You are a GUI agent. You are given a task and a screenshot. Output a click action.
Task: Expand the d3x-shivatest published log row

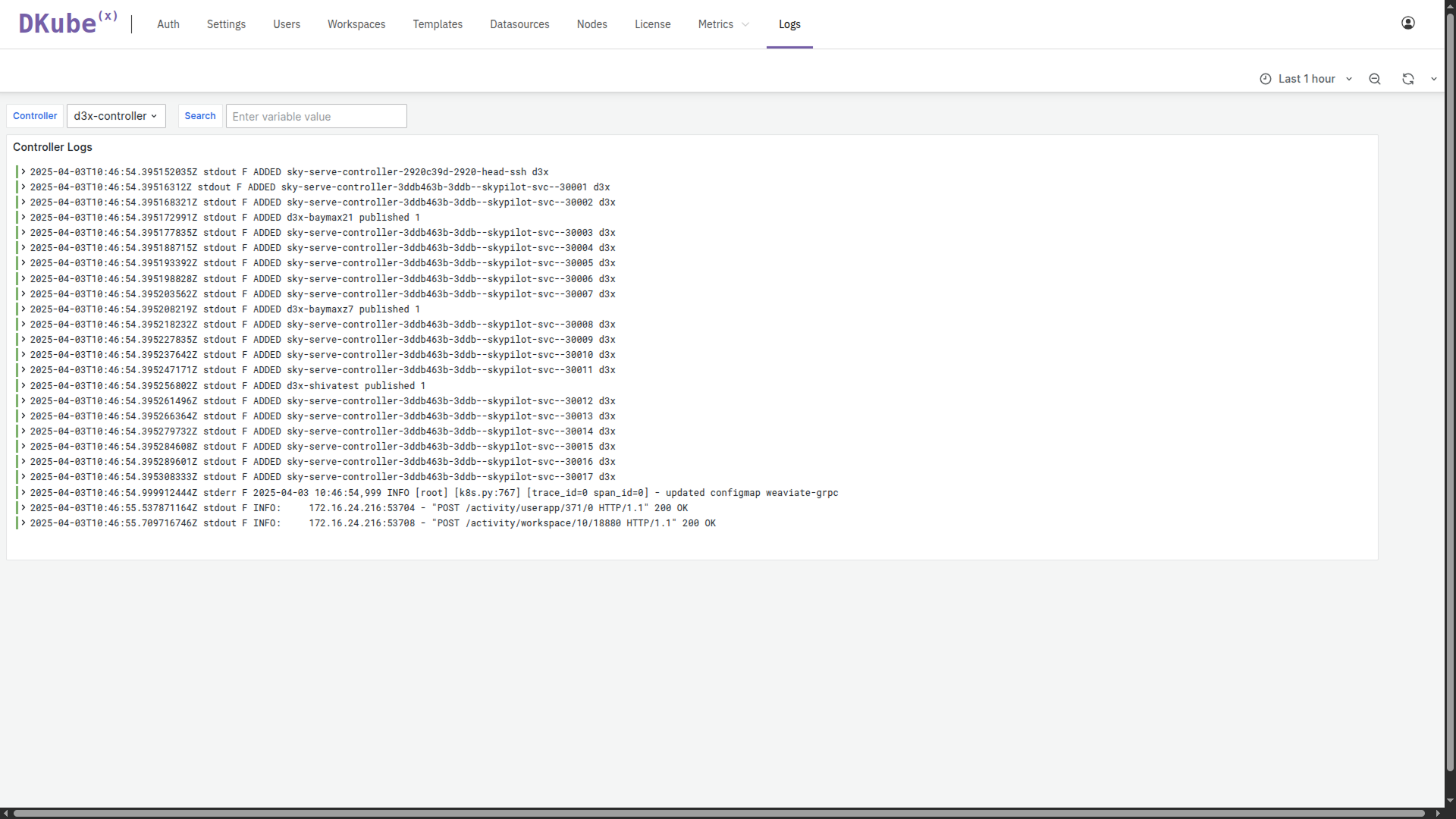(24, 386)
